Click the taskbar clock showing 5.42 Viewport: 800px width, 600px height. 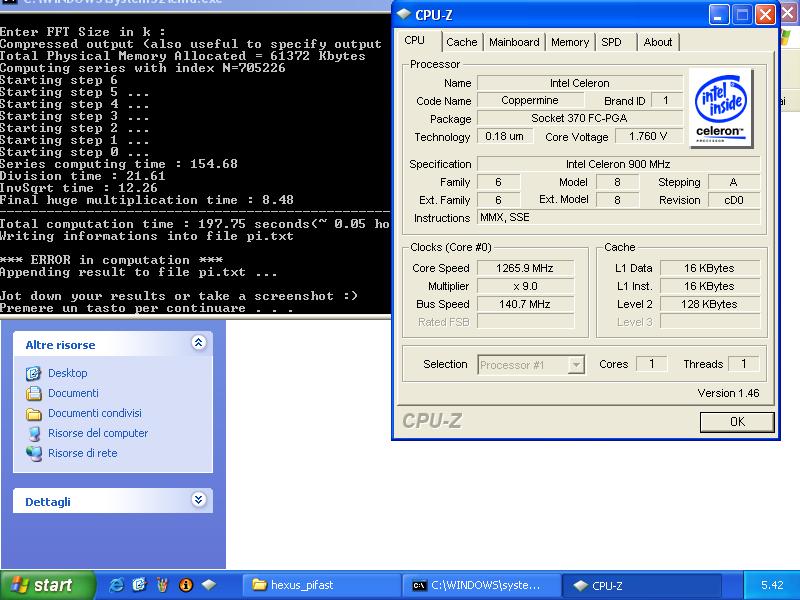[x=771, y=585]
